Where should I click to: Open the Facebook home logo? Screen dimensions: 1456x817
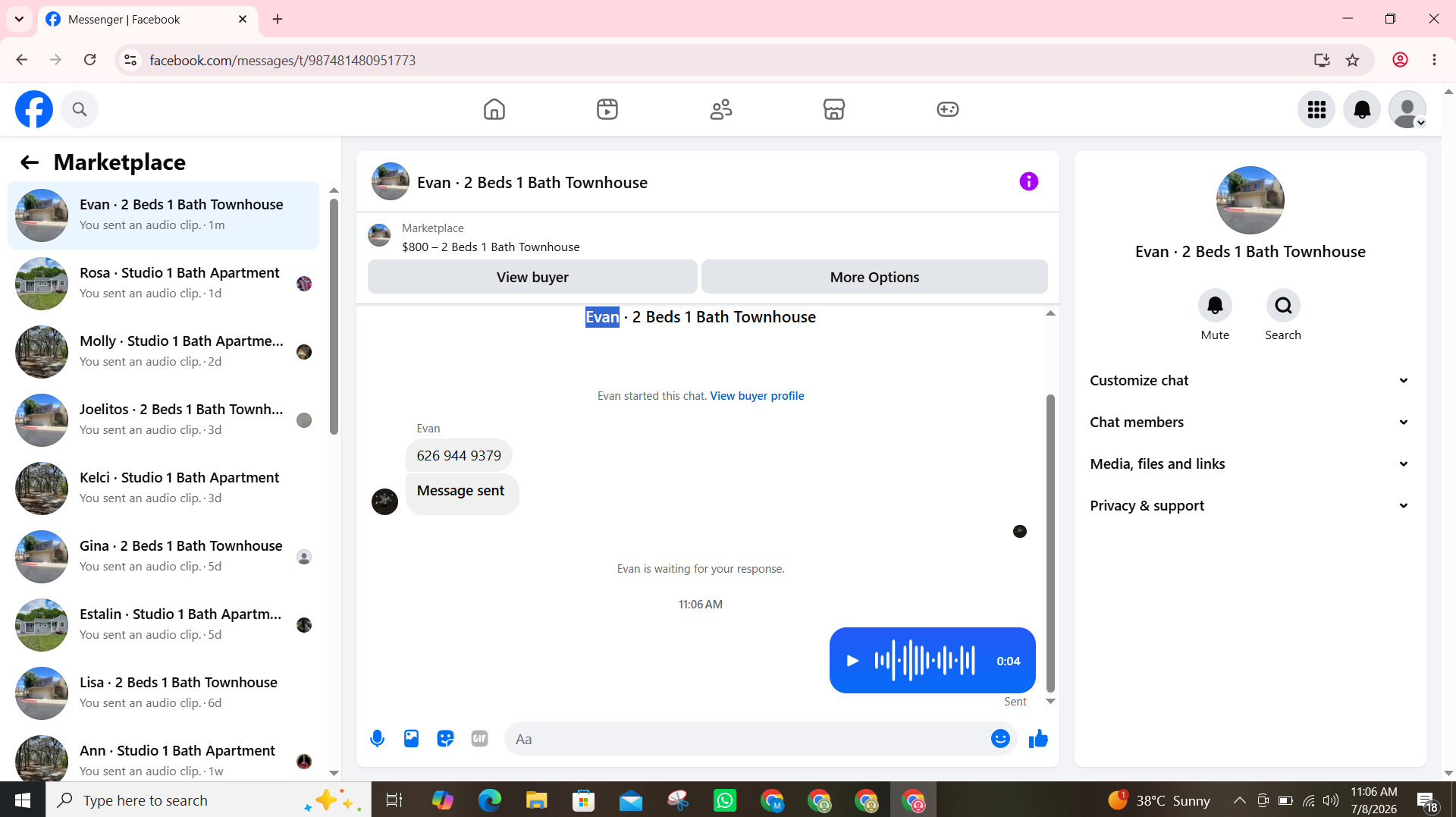click(34, 109)
